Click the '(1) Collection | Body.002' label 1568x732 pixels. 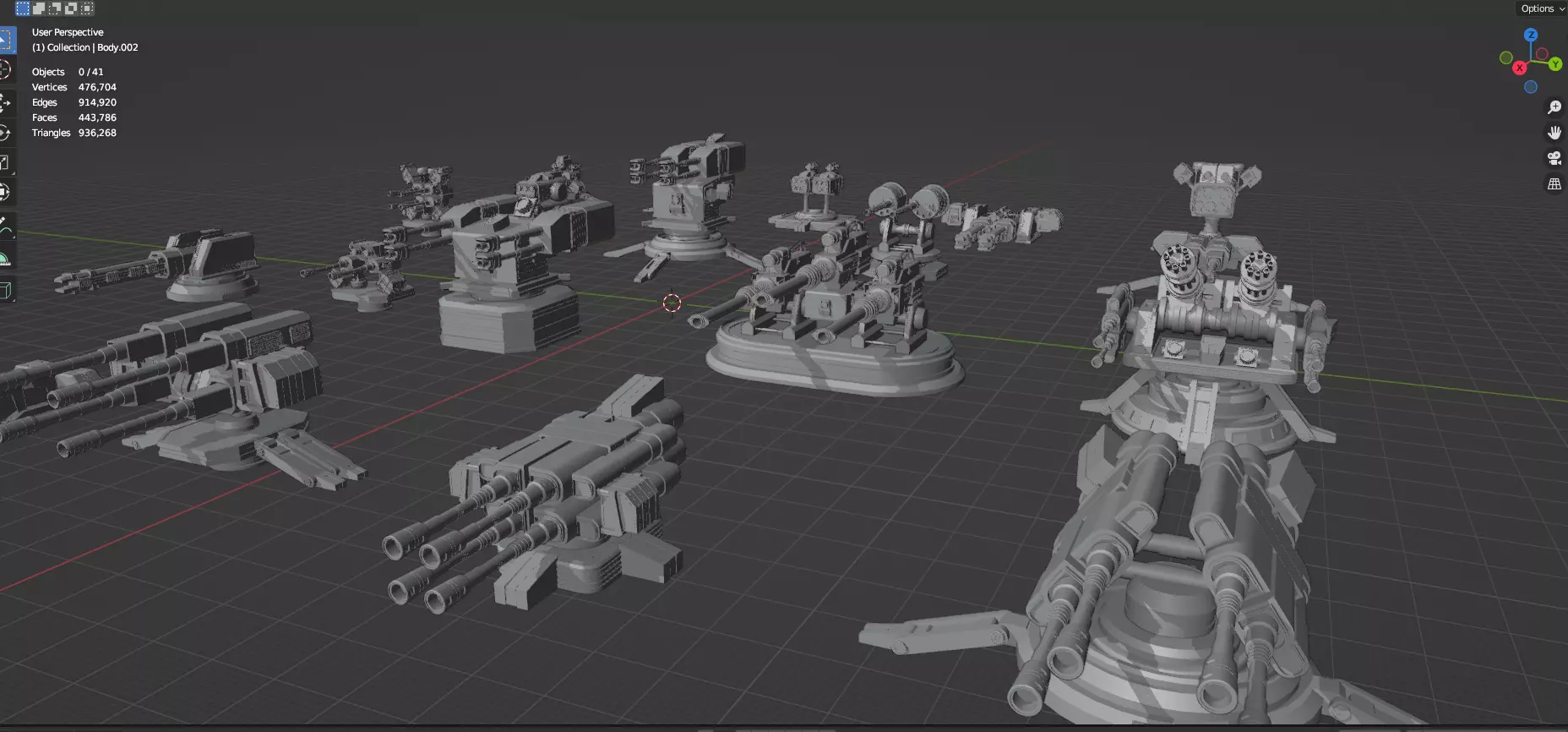84,47
